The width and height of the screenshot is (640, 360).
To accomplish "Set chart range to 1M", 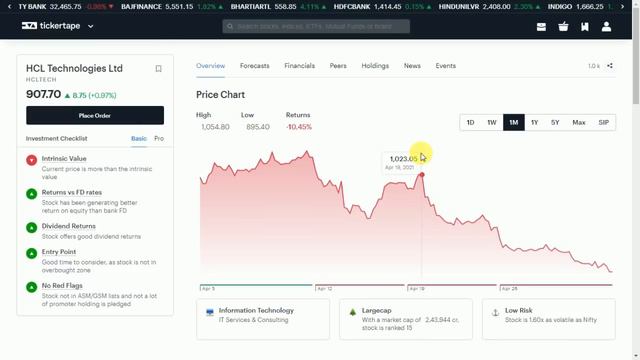I will click(x=513, y=122).
